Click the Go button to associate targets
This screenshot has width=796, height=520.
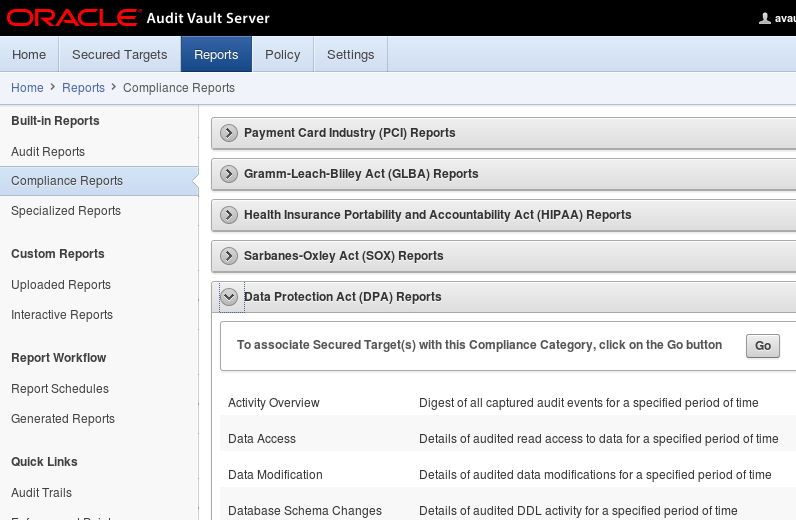[x=762, y=346]
